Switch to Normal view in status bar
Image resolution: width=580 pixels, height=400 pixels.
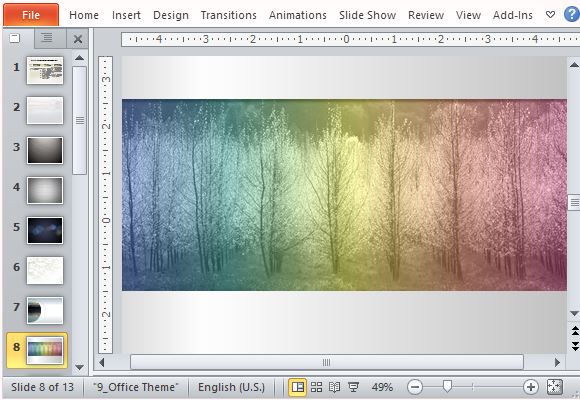(x=297, y=387)
